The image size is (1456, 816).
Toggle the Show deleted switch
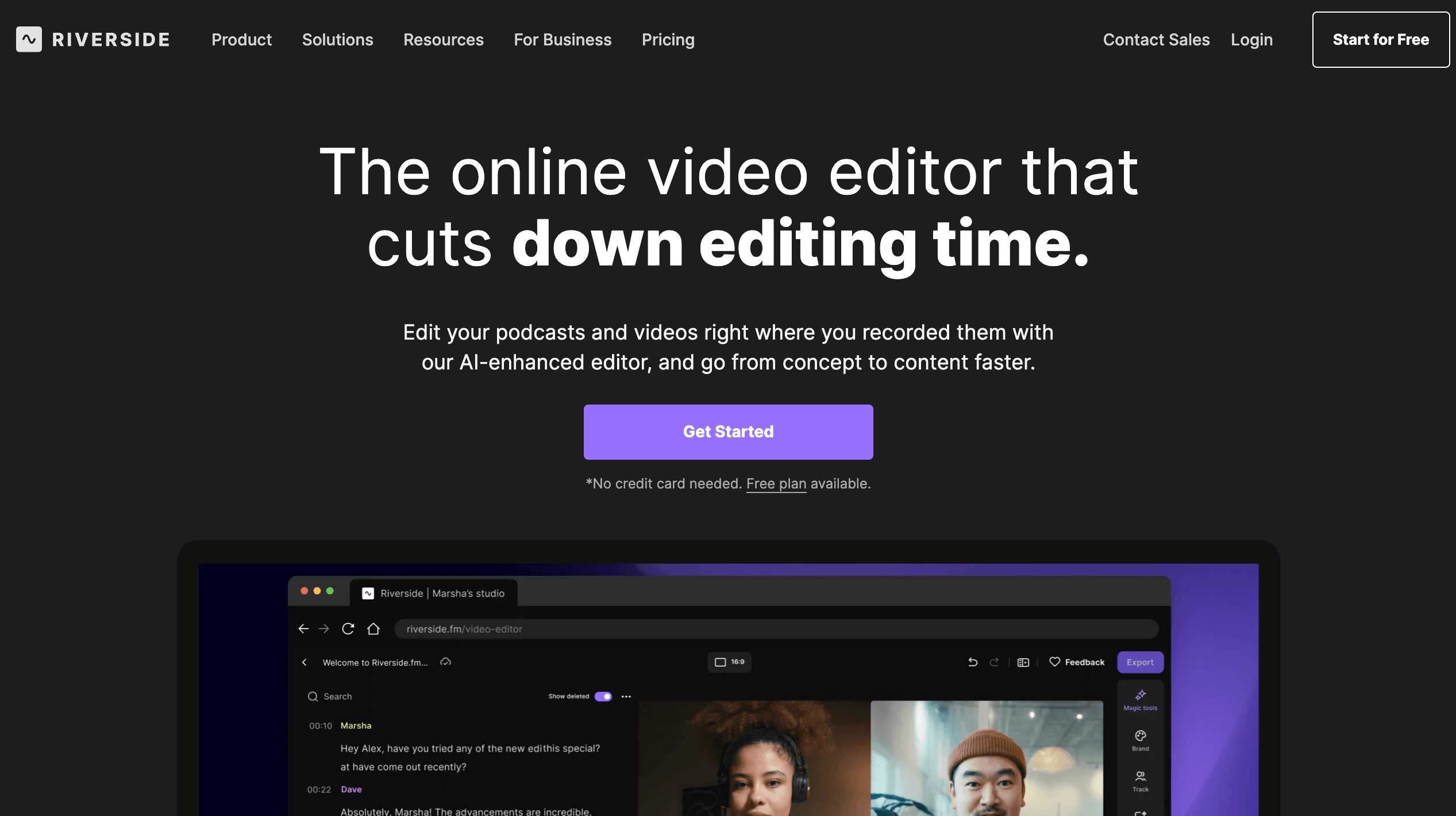pyautogui.click(x=603, y=696)
